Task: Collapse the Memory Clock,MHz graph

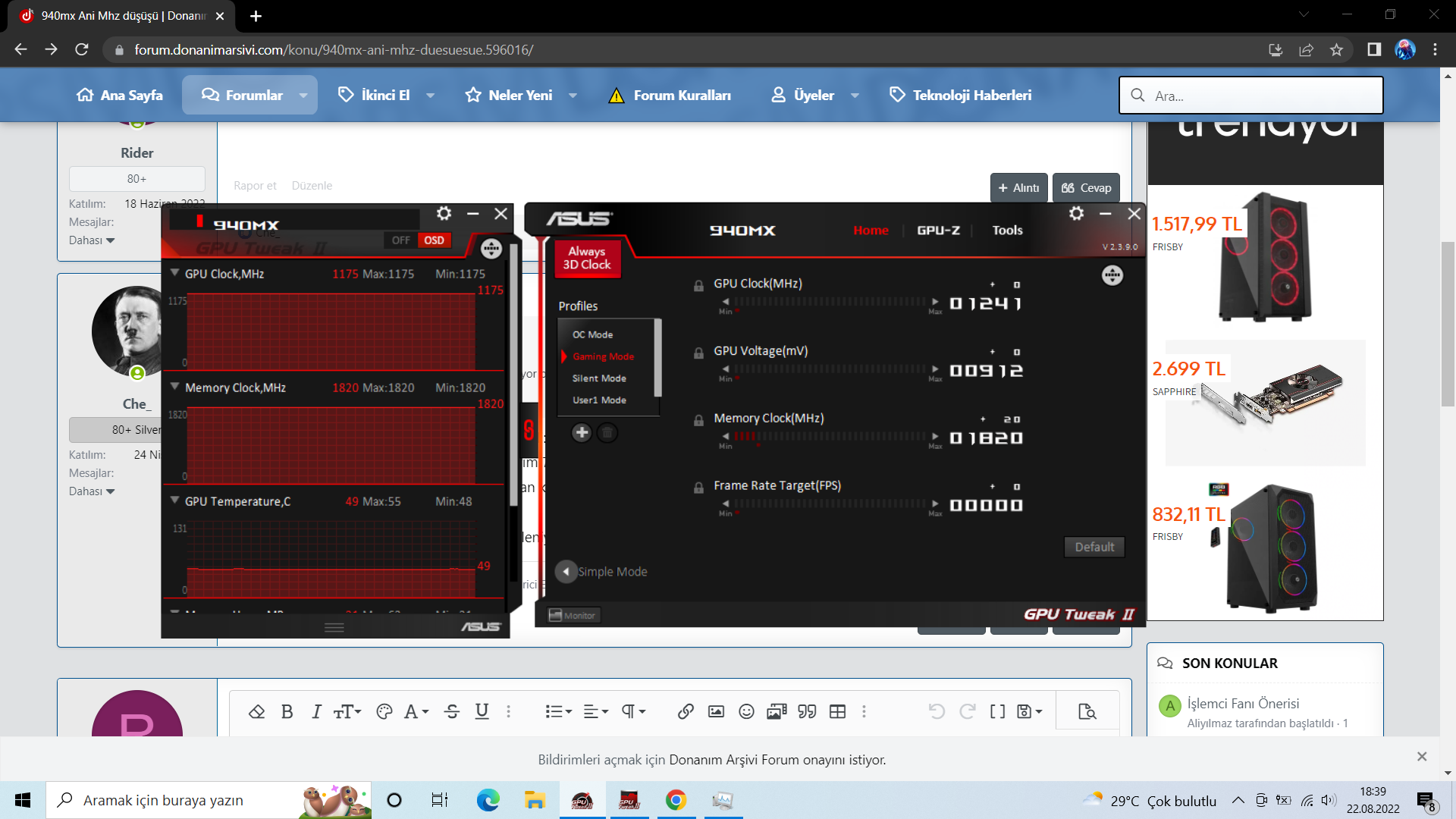Action: point(175,387)
